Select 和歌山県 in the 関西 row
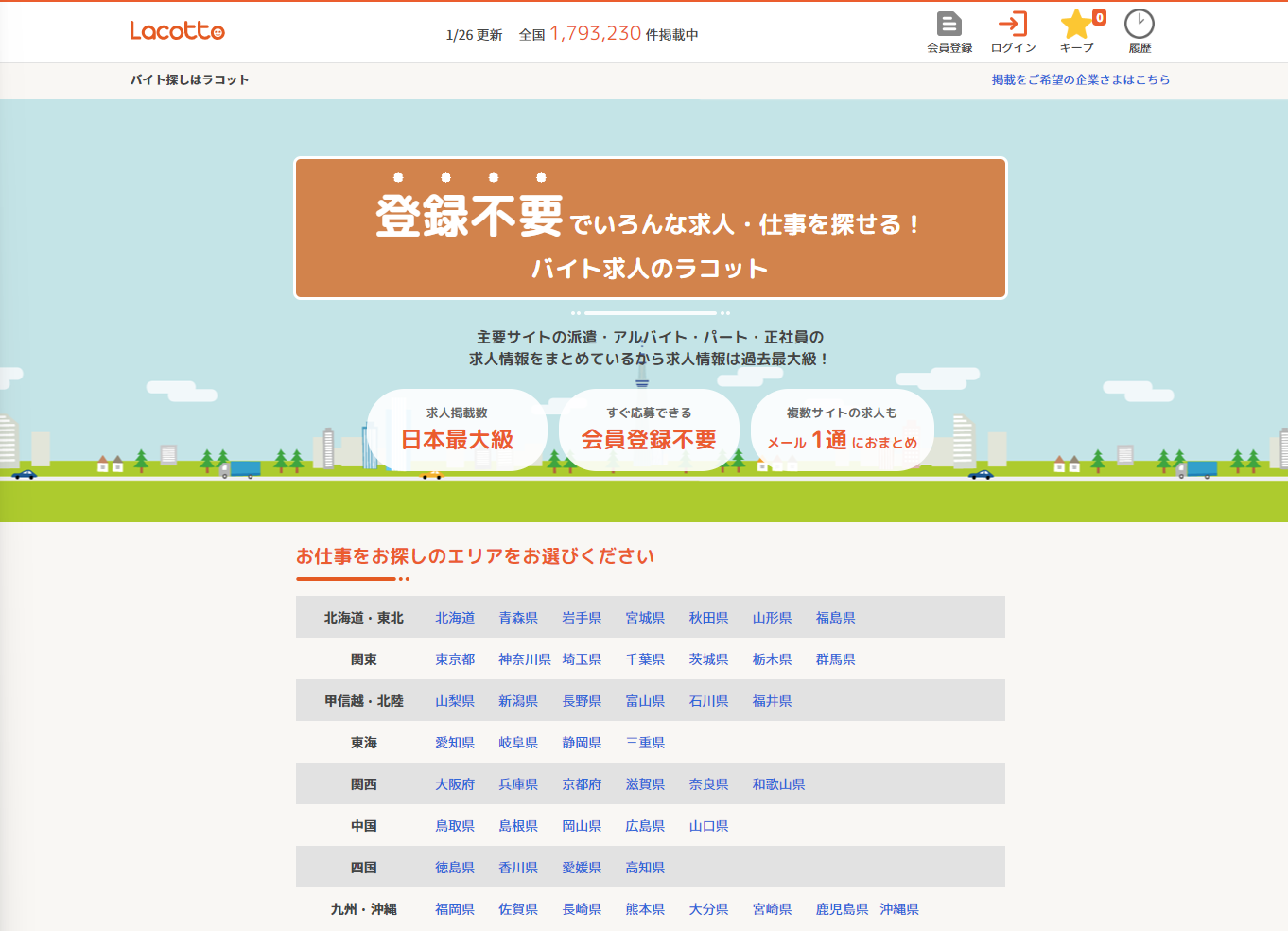 point(778,783)
